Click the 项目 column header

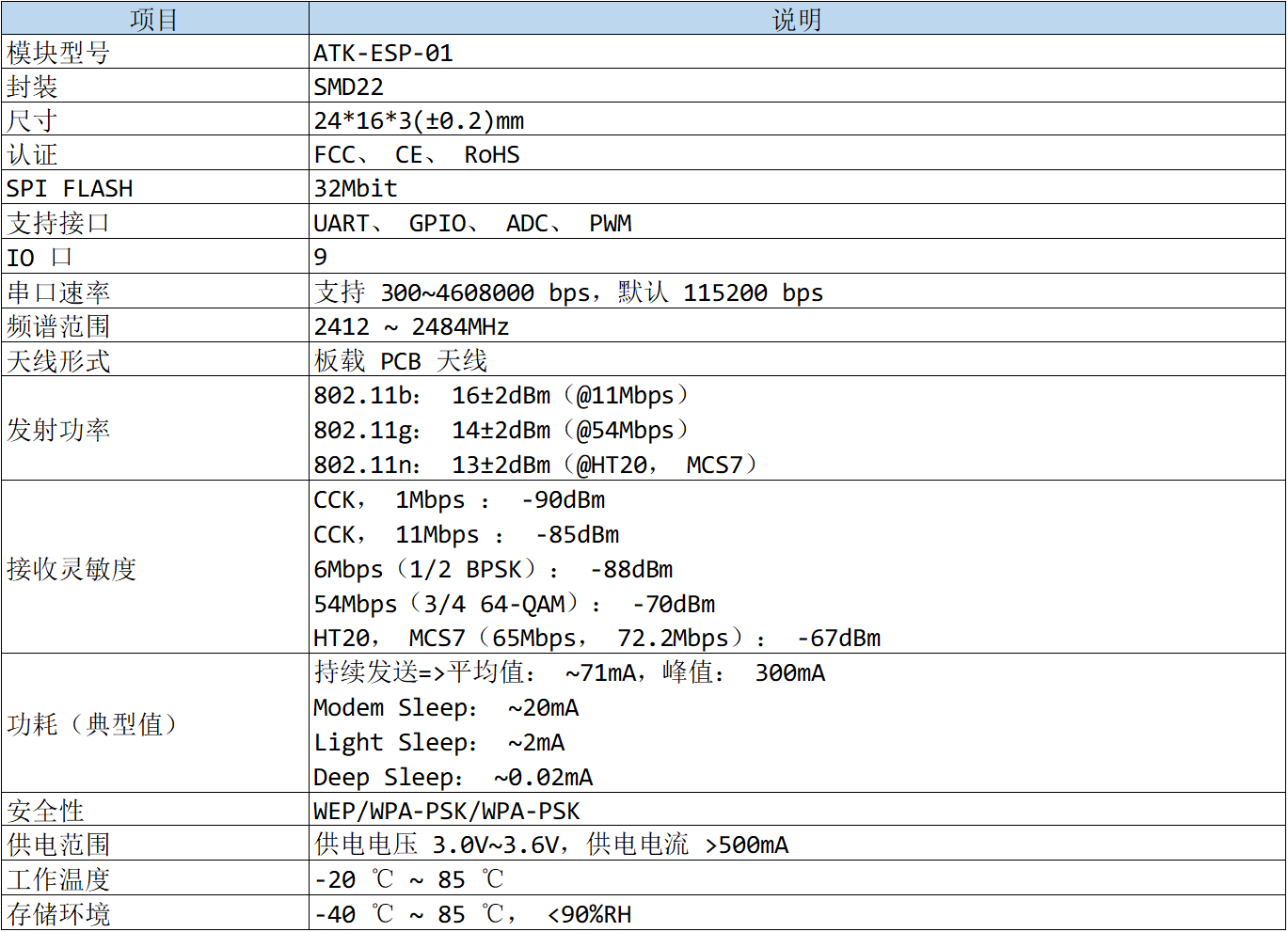(154, 20)
